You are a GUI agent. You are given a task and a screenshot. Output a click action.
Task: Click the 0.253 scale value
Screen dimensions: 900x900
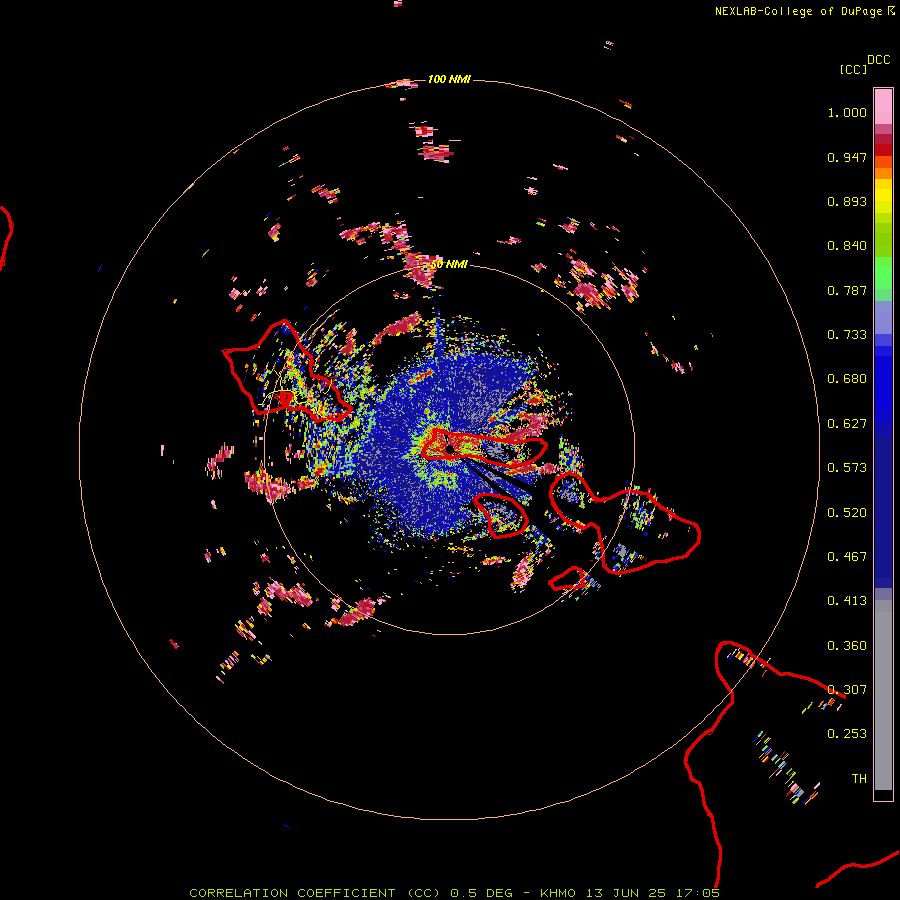click(x=847, y=734)
